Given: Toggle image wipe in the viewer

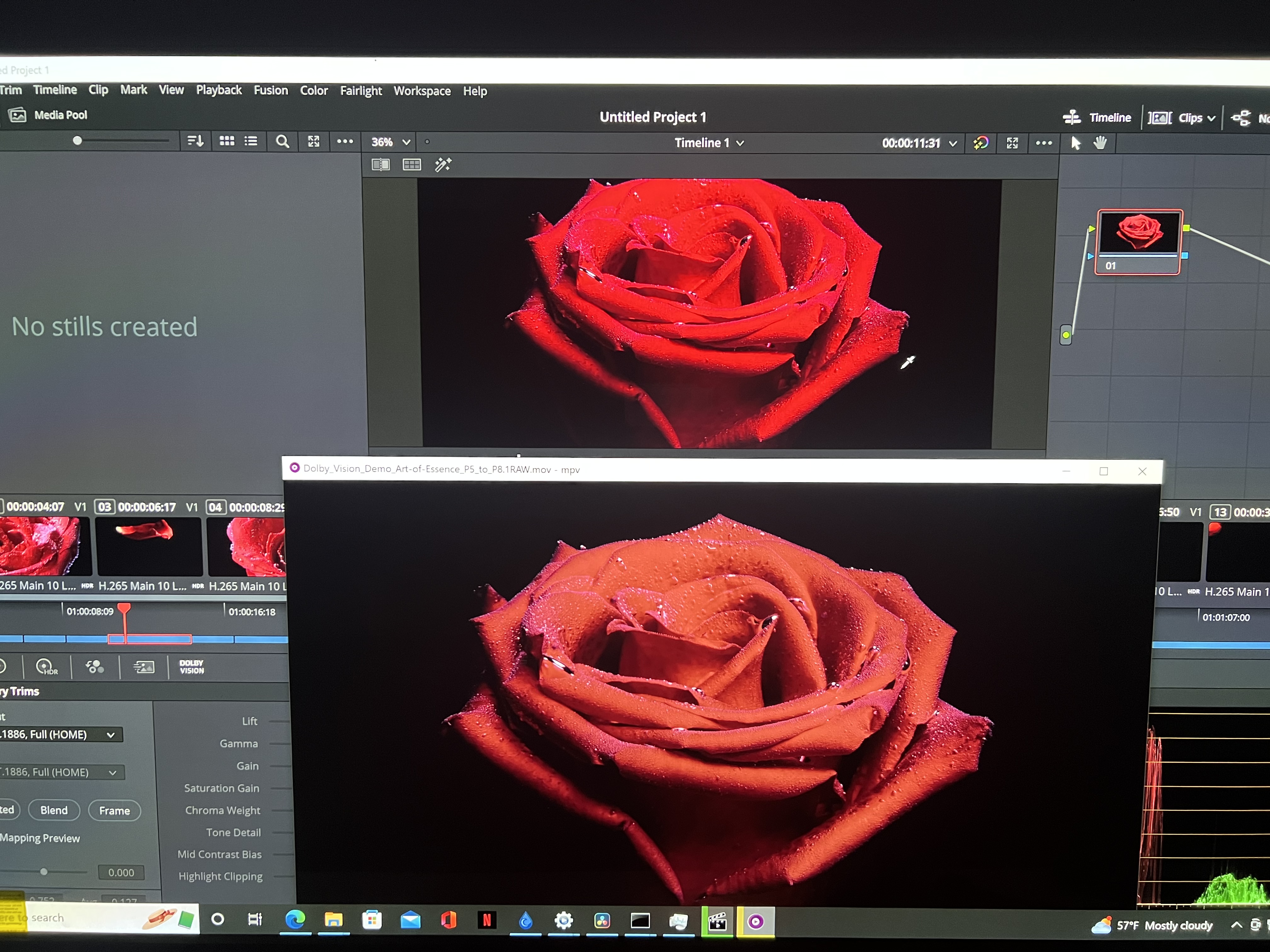Looking at the screenshot, I should point(380,165).
